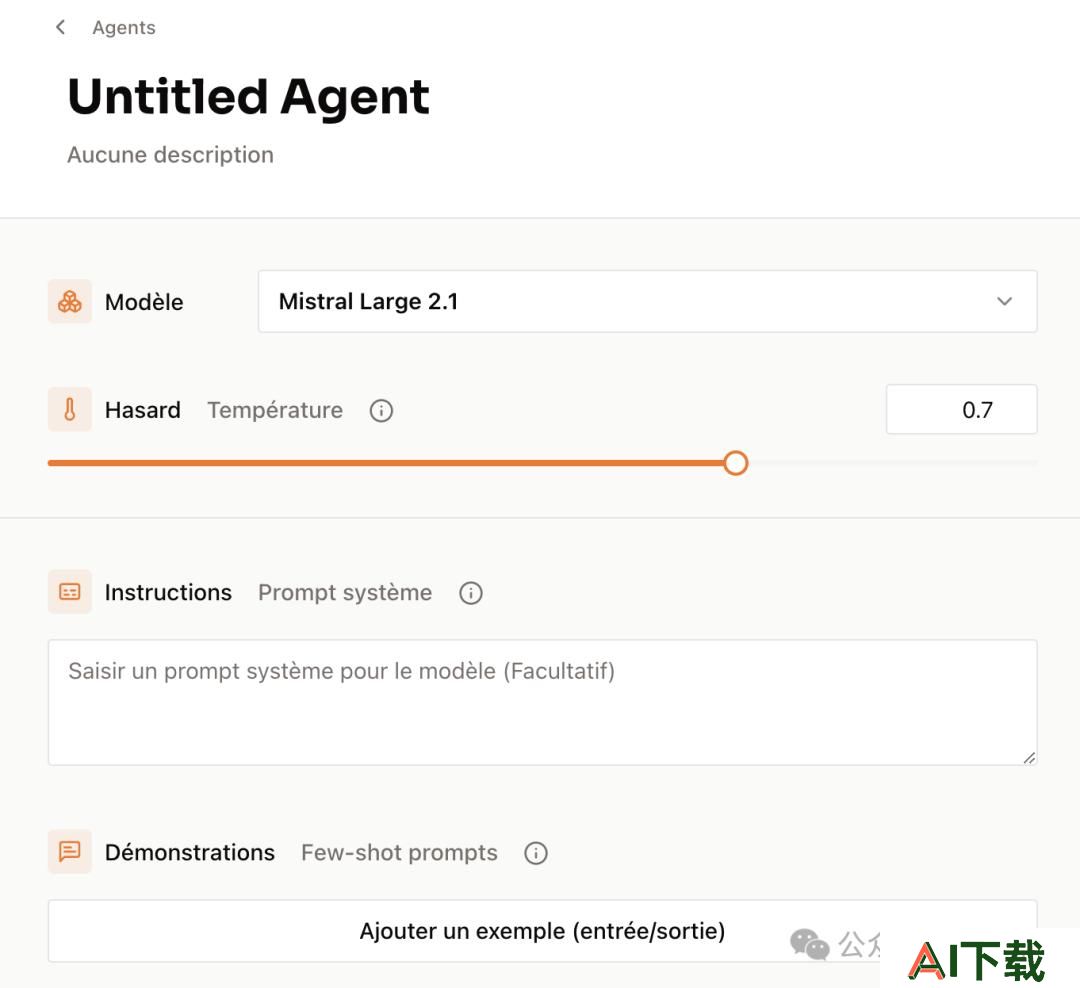Click the temperature slider handle
The width and height of the screenshot is (1080, 988).
pyautogui.click(x=736, y=463)
